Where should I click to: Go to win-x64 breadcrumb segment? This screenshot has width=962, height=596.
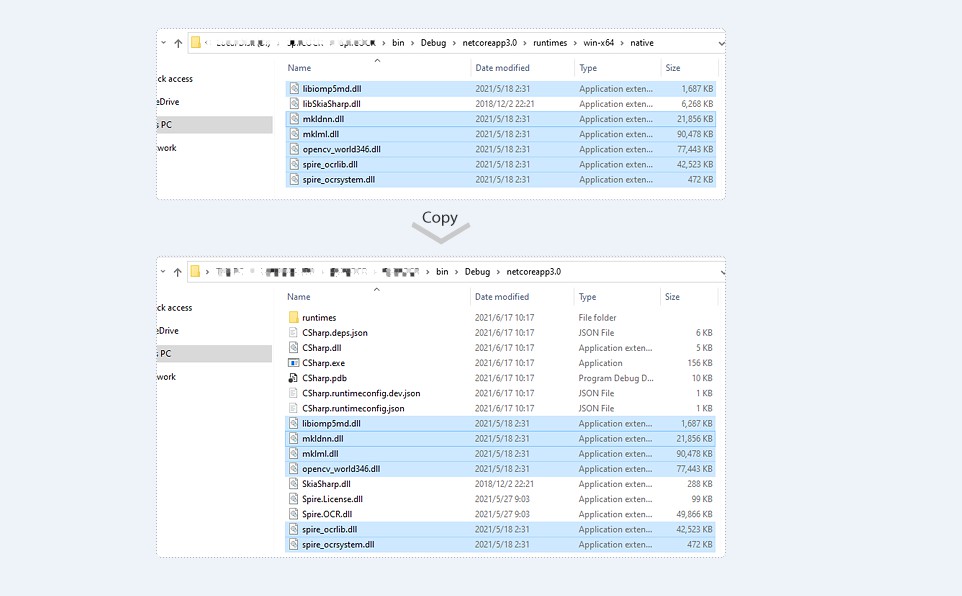click(598, 43)
